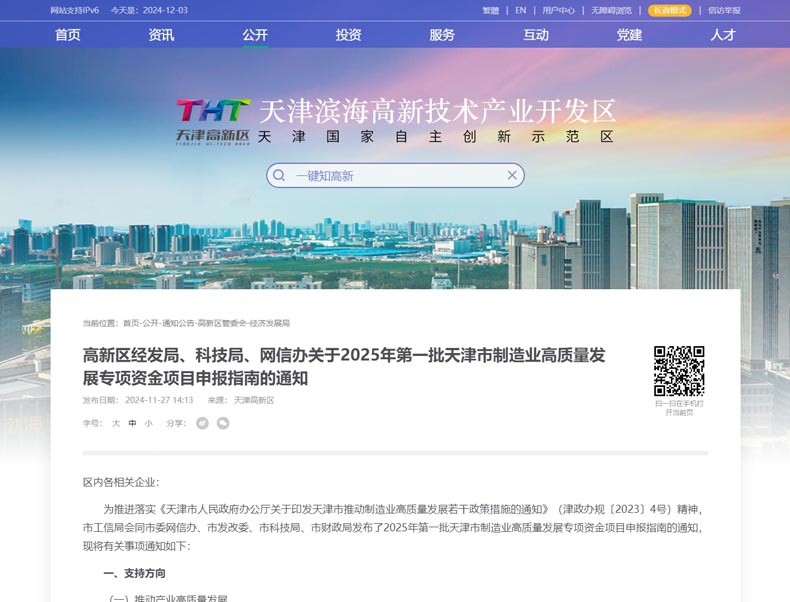Set font size to 小

coord(148,423)
